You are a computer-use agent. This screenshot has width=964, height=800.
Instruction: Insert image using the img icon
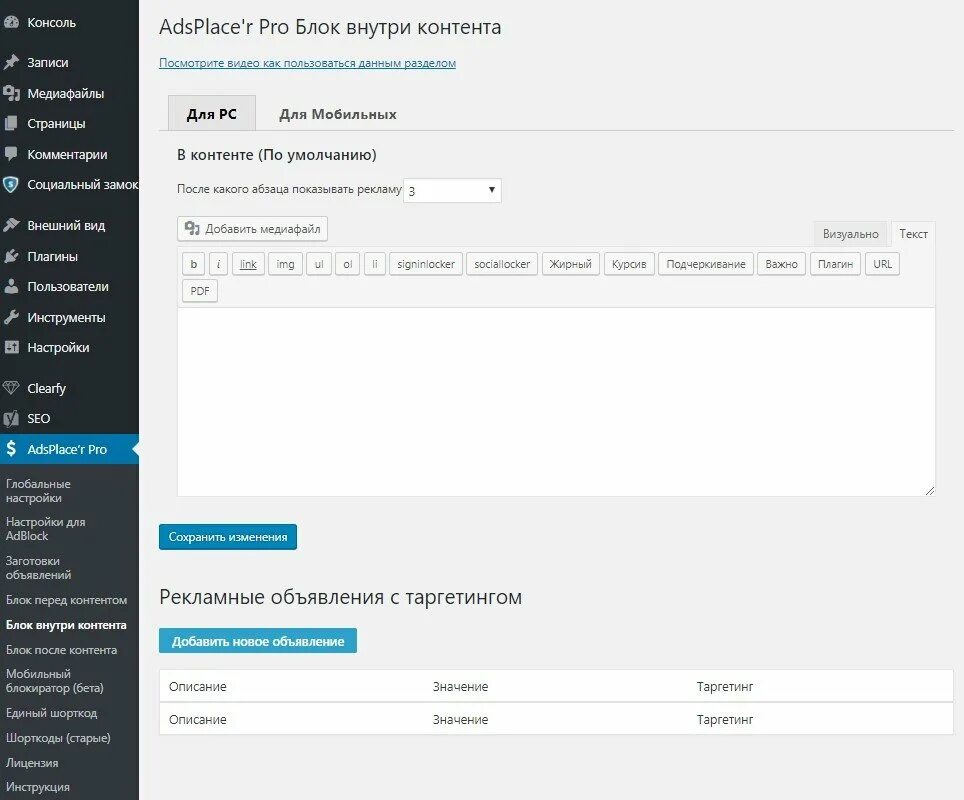285,264
